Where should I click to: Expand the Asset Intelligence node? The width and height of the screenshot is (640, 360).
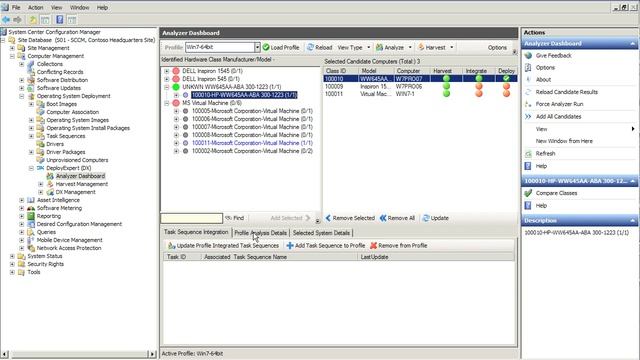(22, 200)
